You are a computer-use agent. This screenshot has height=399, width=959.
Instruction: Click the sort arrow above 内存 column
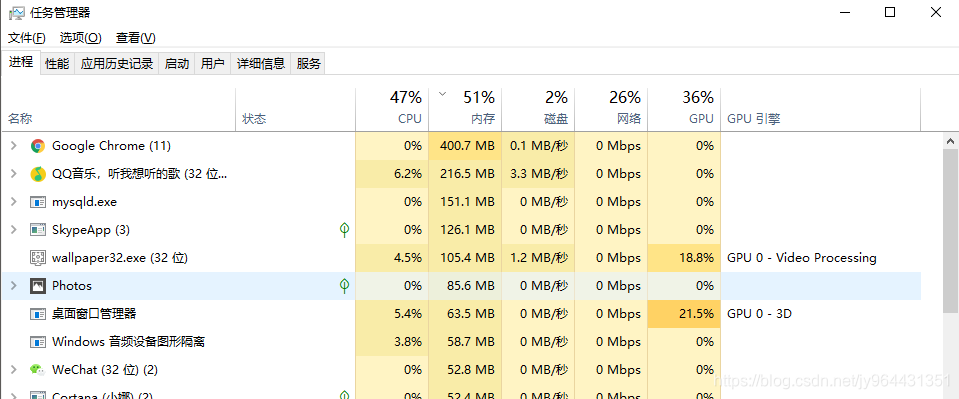tap(443, 95)
